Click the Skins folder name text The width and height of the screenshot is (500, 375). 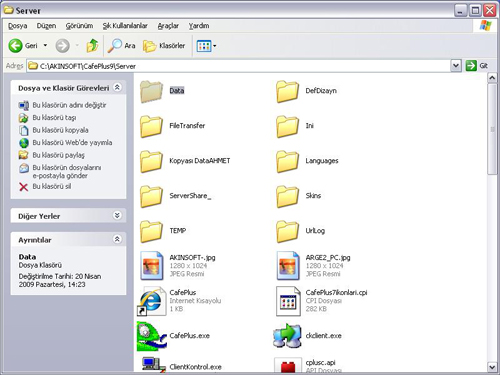[313, 196]
